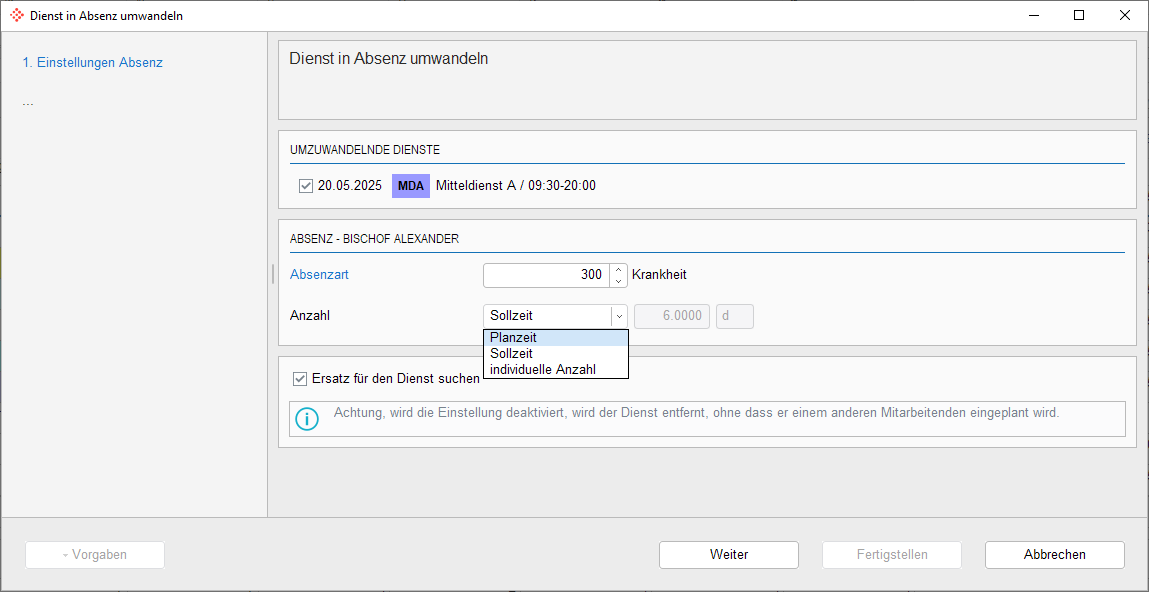Uncheck the 20.05.2025 service checkbox
The width and height of the screenshot is (1149, 592).
306,186
